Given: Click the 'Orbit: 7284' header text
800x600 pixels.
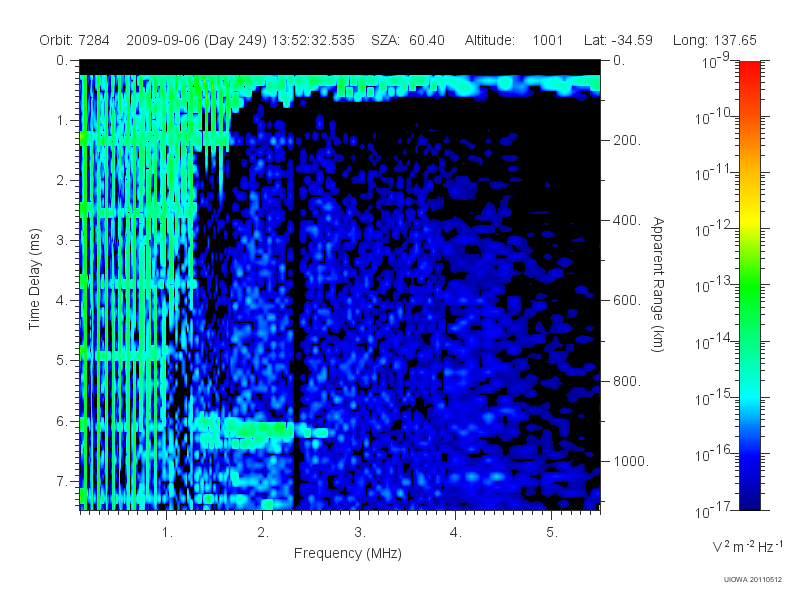Looking at the screenshot, I should coord(74,40).
